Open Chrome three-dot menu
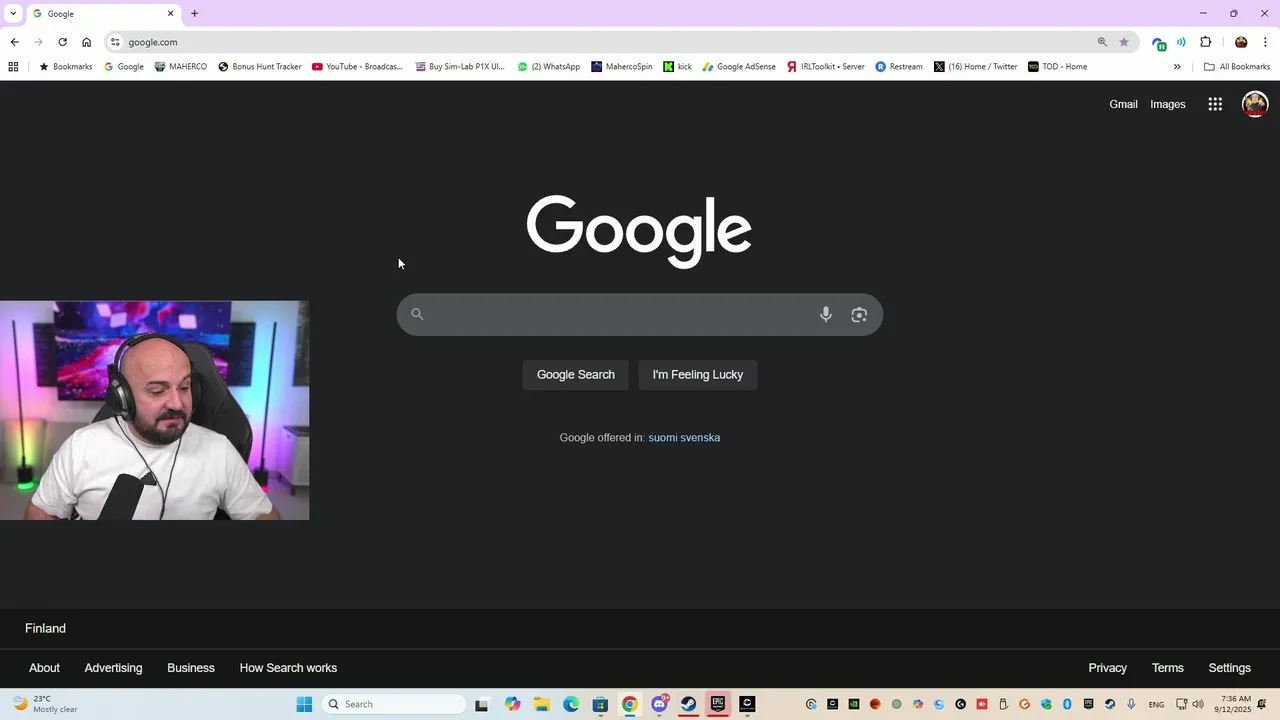 click(1265, 42)
